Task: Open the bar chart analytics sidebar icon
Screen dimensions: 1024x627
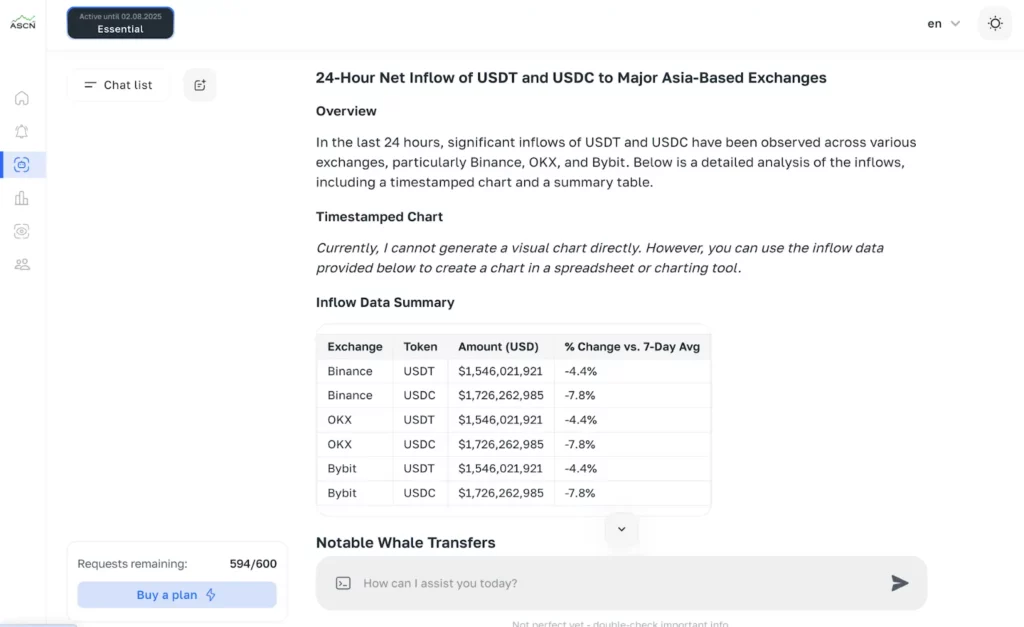Action: [x=22, y=198]
